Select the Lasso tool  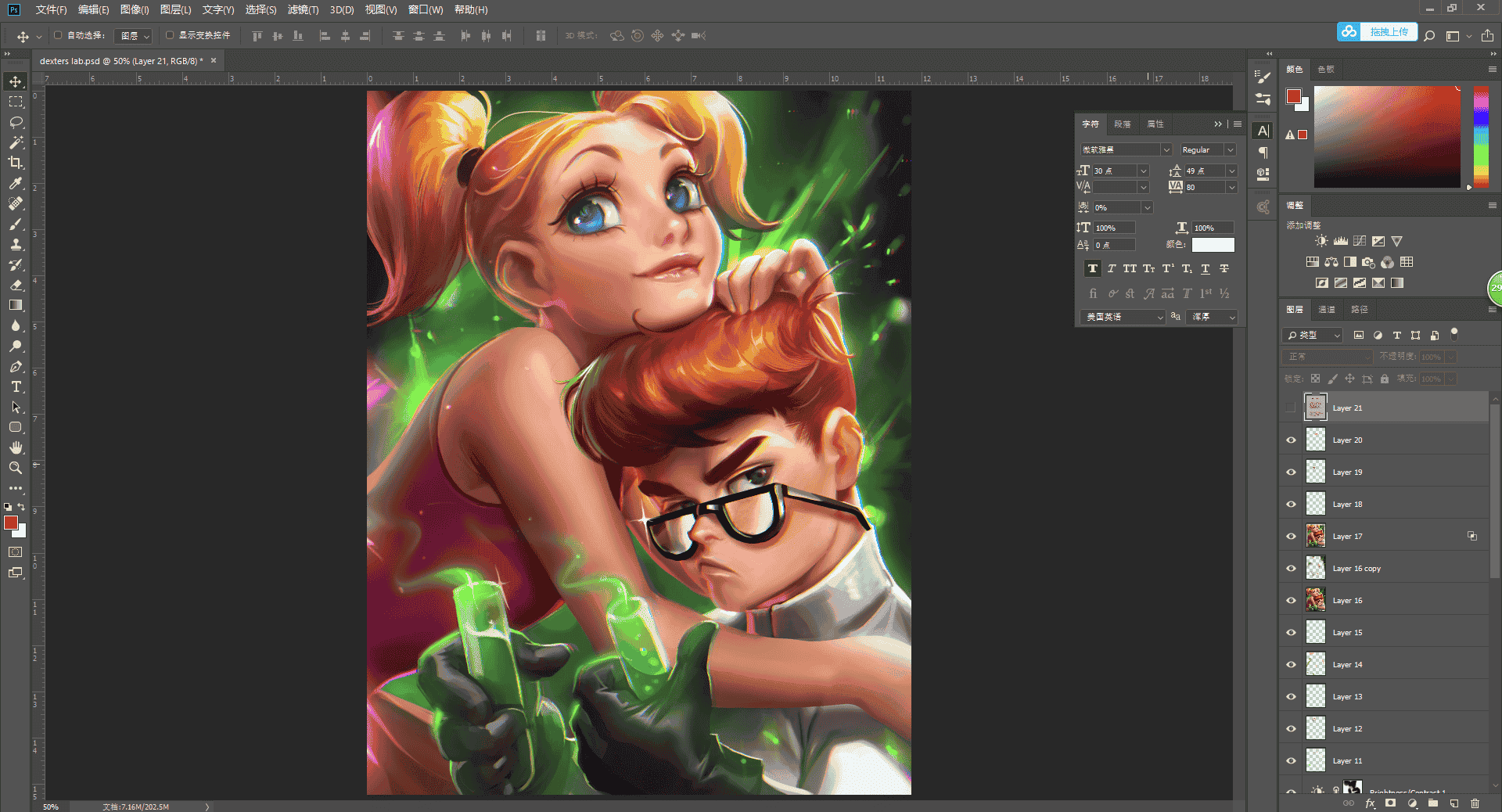16,122
